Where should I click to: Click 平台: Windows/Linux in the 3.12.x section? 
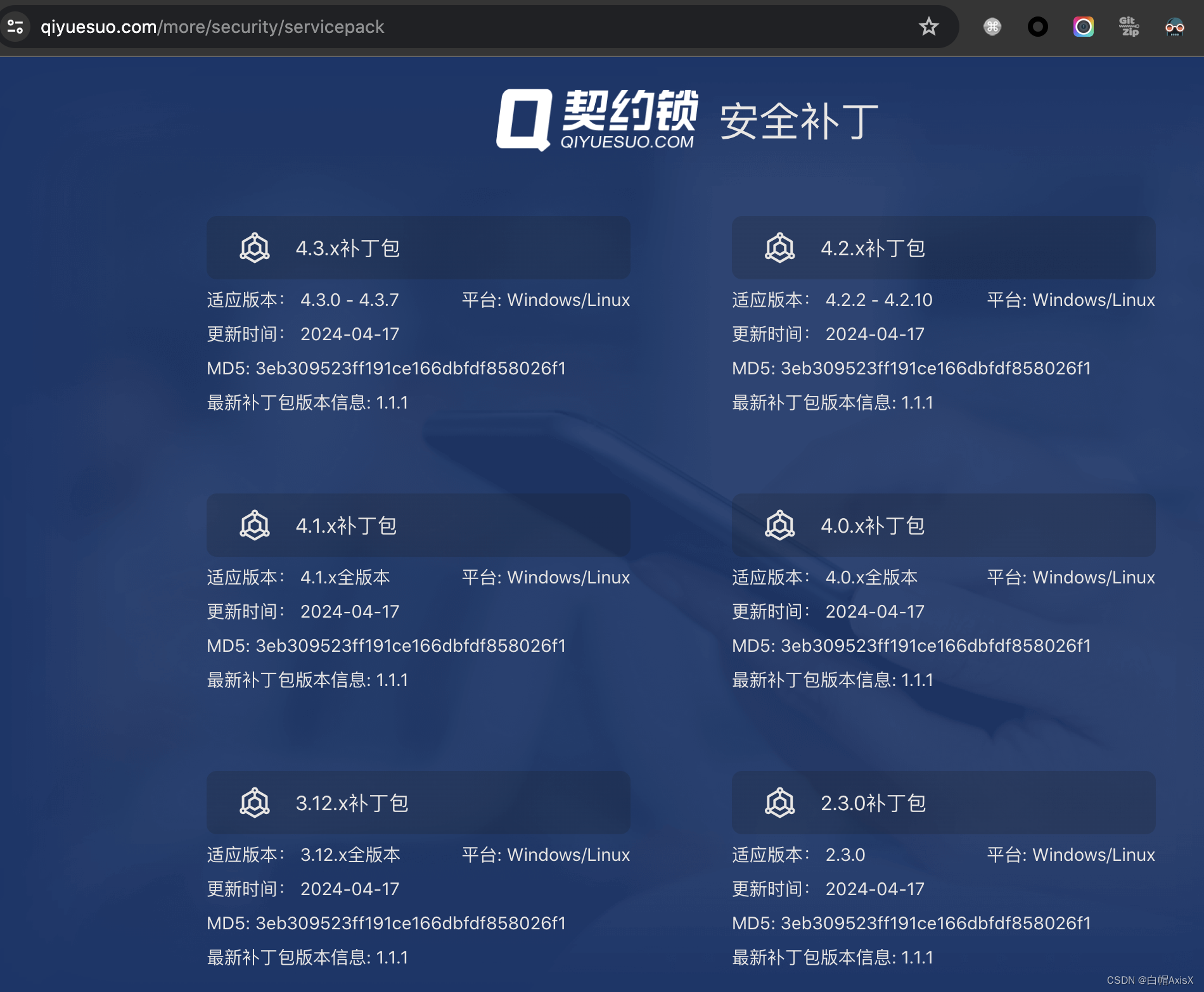(546, 855)
